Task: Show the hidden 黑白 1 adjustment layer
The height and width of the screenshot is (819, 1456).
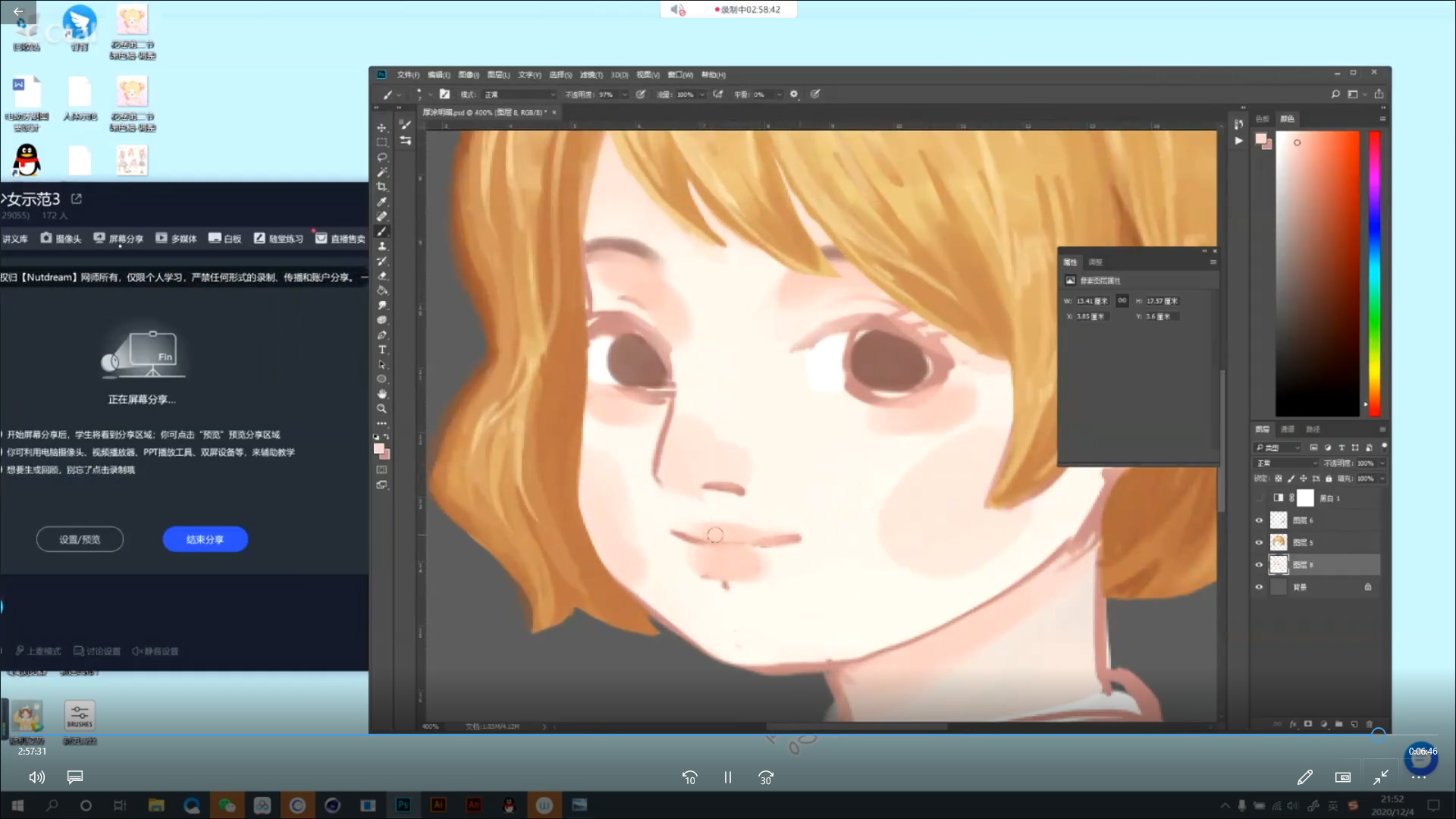Action: [1259, 498]
